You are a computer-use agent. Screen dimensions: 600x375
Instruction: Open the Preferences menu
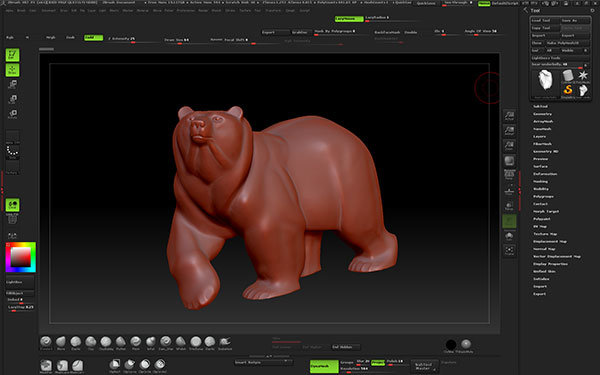[x=186, y=11]
